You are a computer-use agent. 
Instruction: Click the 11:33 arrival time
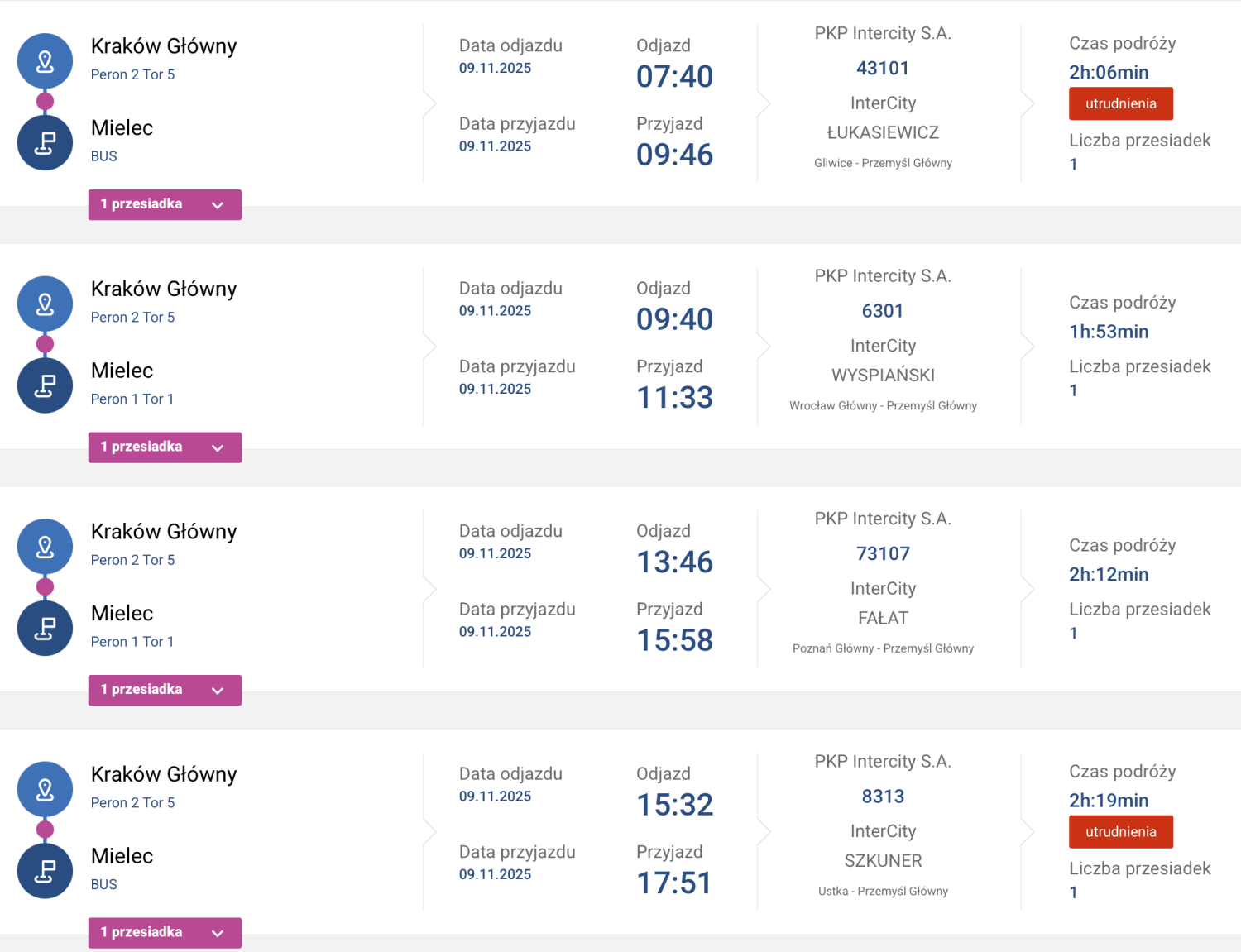(674, 398)
